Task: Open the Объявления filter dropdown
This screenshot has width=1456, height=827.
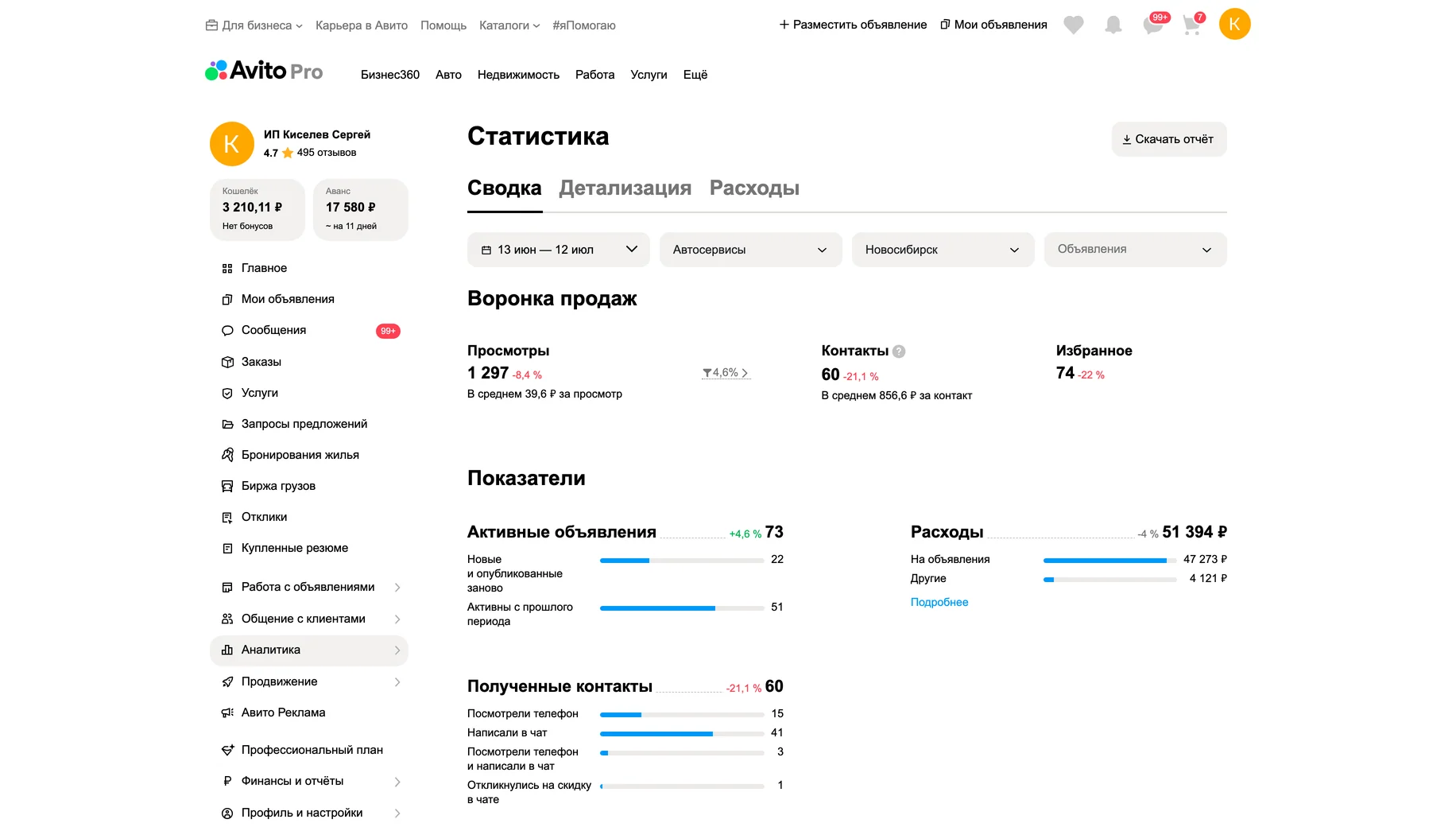Action: 1136,250
